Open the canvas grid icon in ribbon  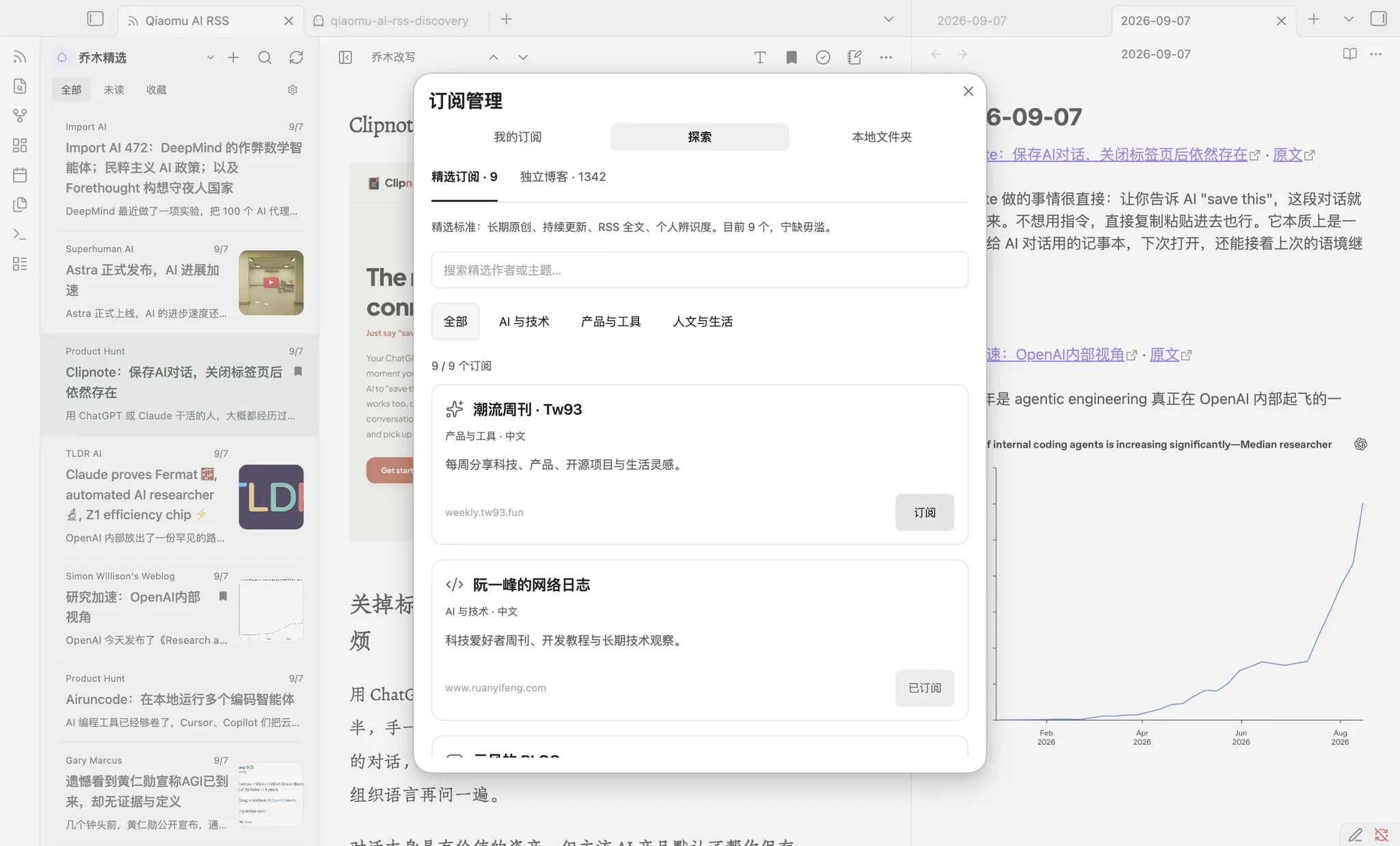coord(20,145)
